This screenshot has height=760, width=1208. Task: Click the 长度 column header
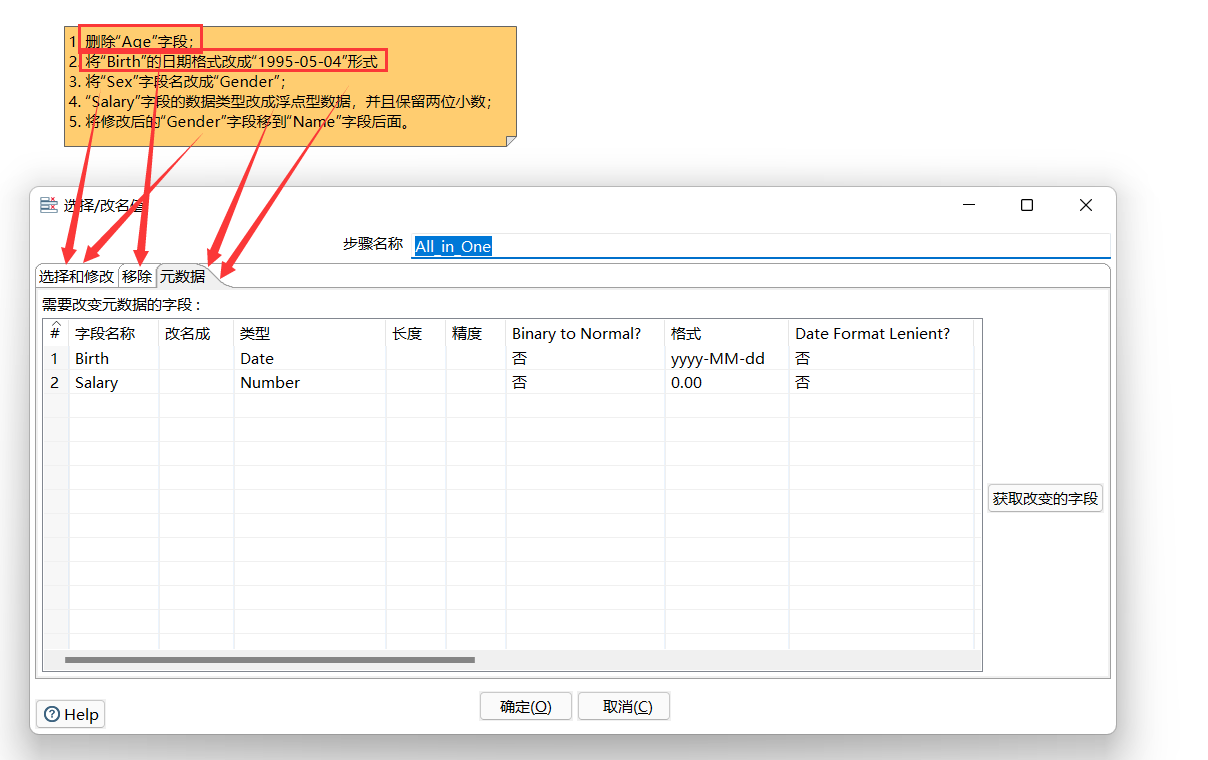tap(416, 334)
